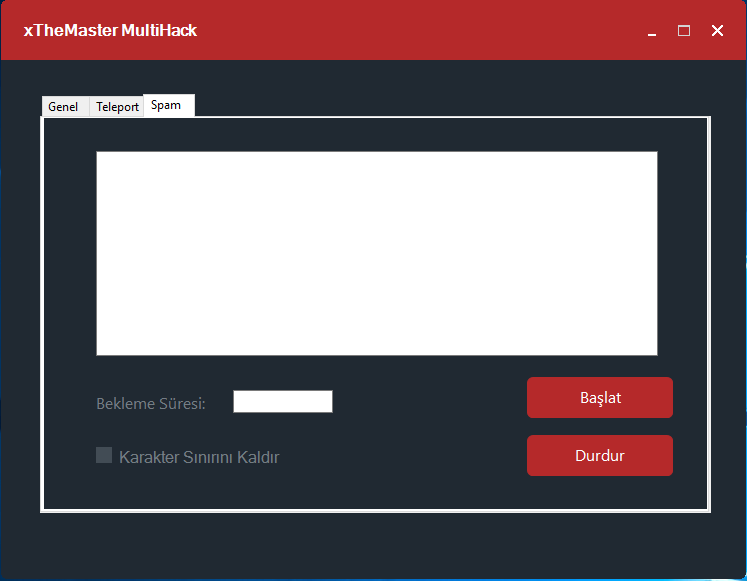Image resolution: width=747 pixels, height=581 pixels.
Task: Maximize the xTheMaster MultiHack window
Action: (x=684, y=31)
